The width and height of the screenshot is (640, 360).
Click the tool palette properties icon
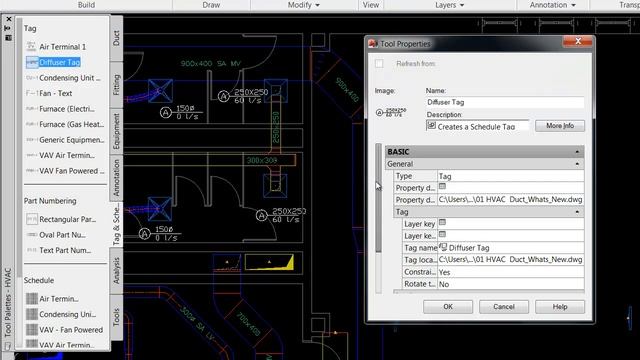pyautogui.click(x=8, y=38)
